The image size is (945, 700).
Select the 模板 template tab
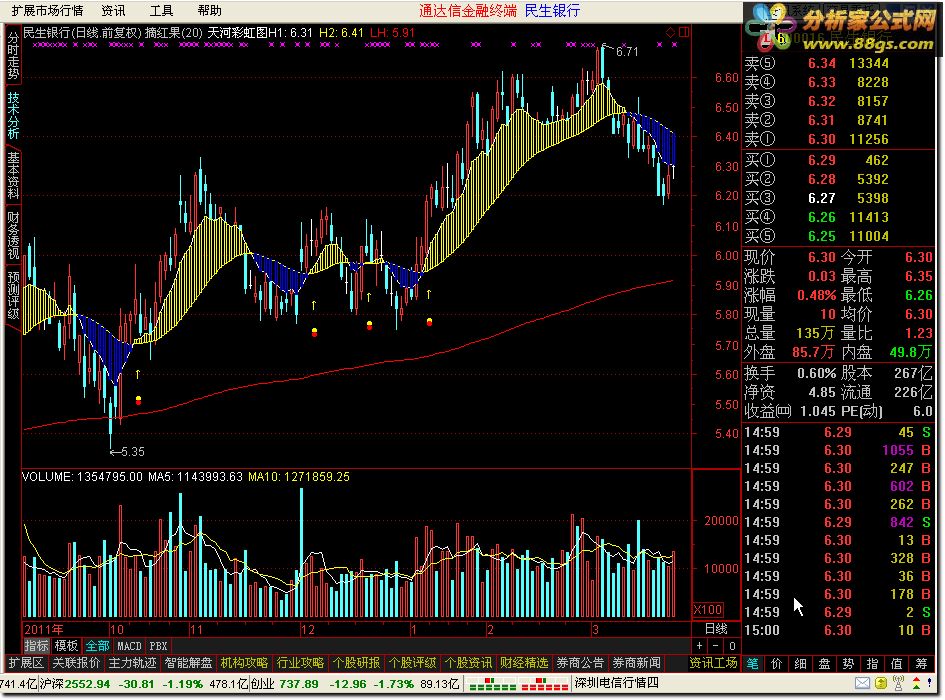[66, 646]
